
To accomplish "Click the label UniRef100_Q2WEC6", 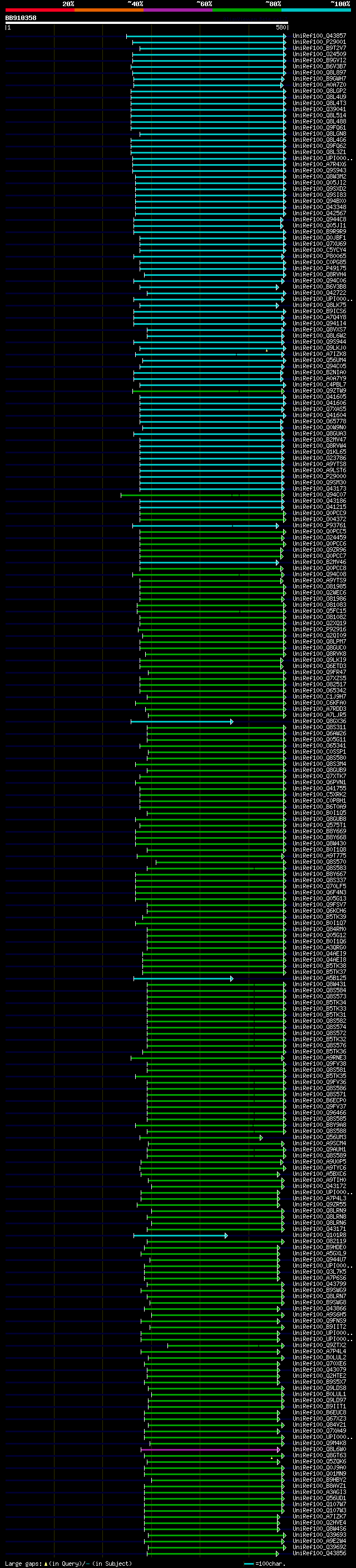I will coord(319,592).
